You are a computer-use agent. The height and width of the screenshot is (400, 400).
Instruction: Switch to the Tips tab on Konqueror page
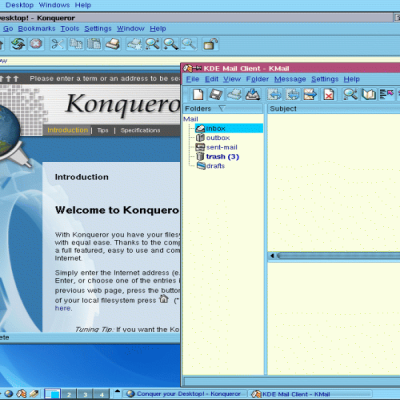[x=103, y=130]
